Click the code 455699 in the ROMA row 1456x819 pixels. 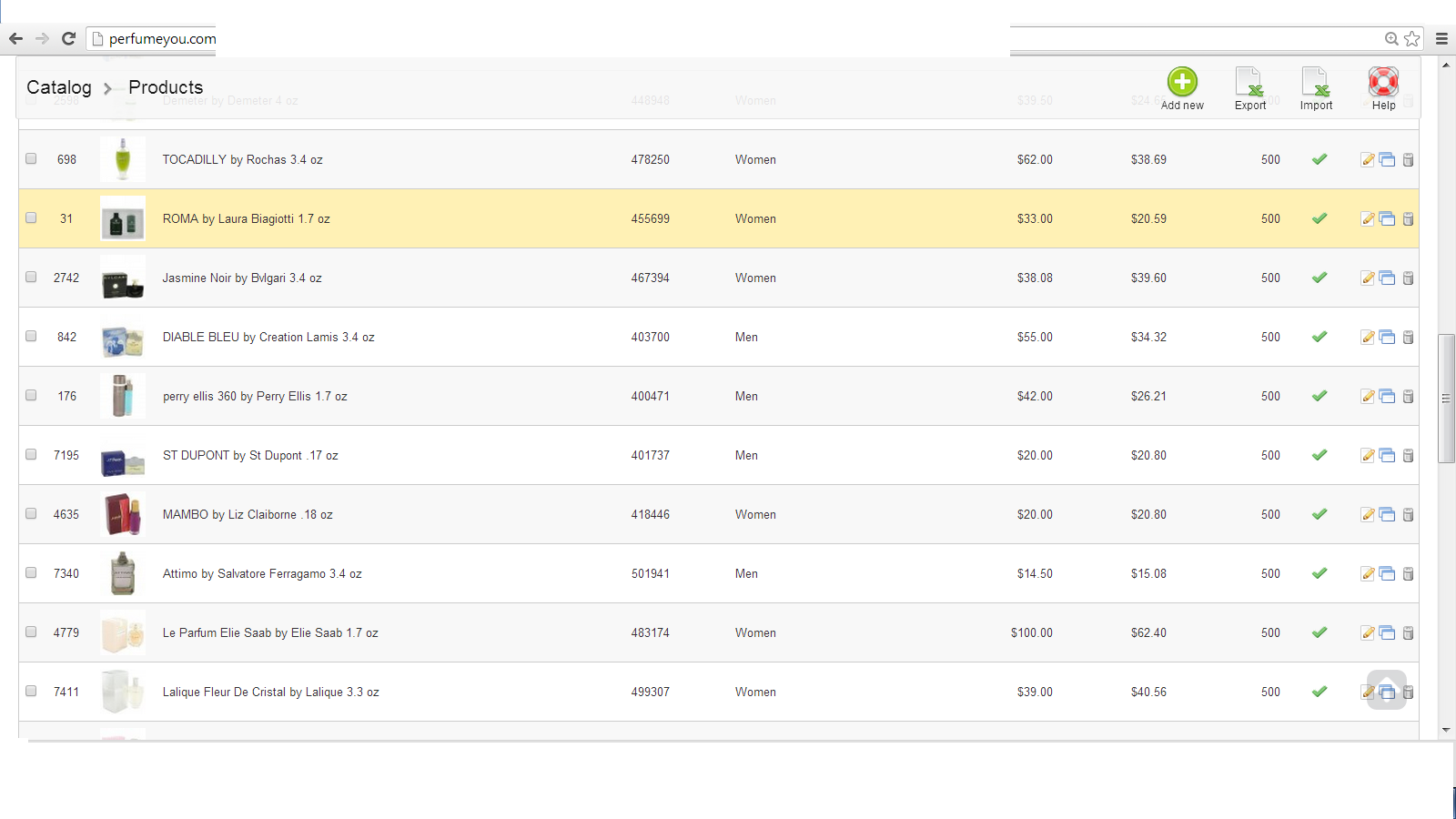point(651,218)
